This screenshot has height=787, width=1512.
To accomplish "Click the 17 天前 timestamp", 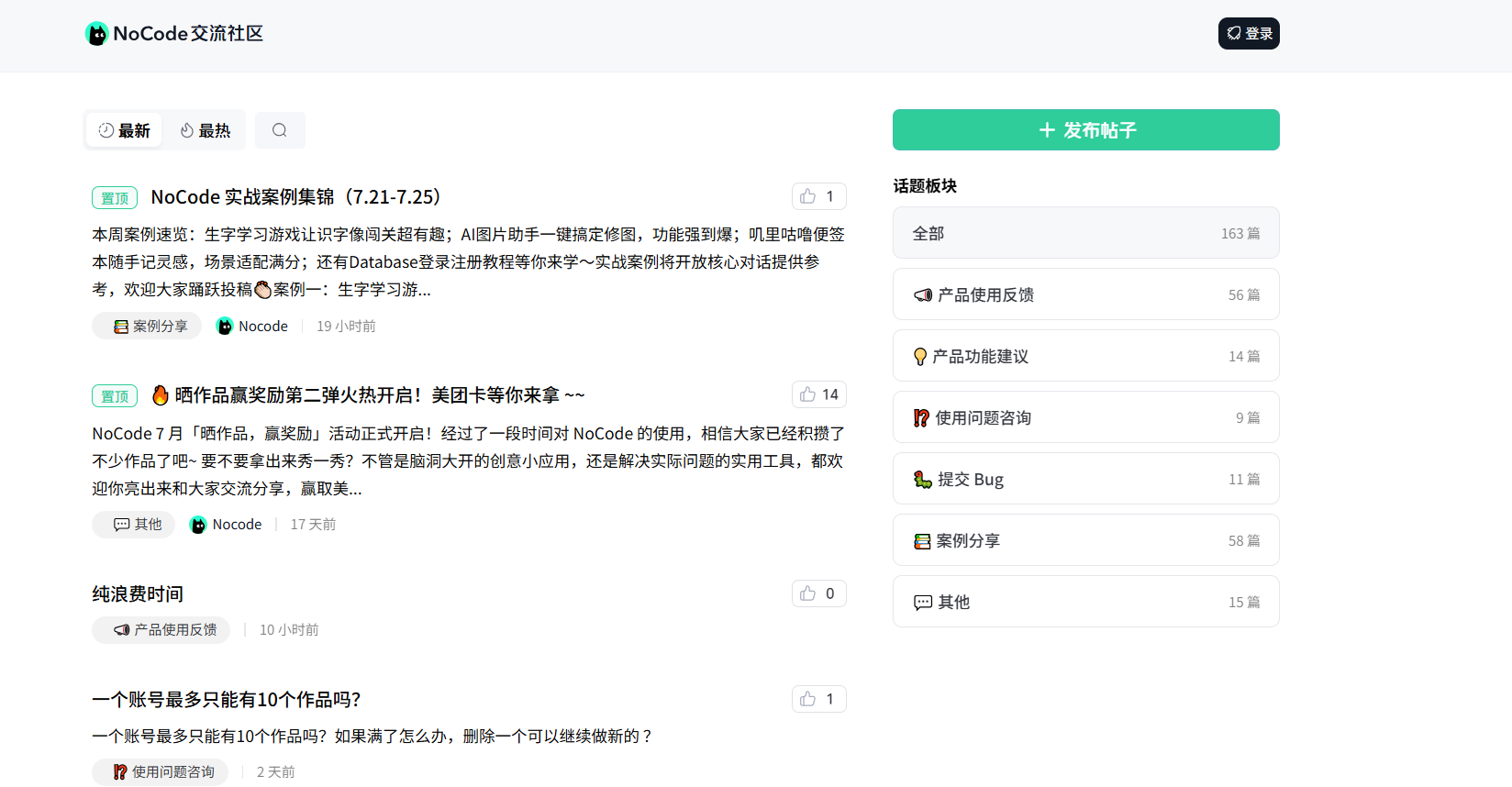I will (x=313, y=525).
